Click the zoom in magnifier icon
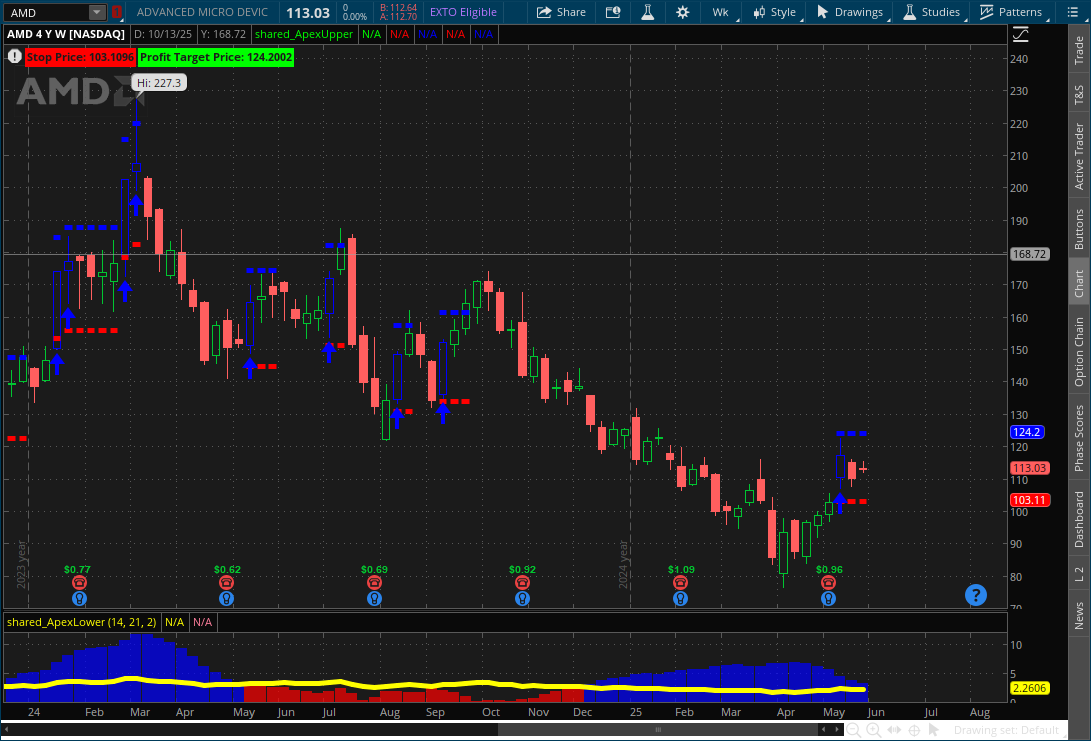1091x741 pixels. [873, 730]
